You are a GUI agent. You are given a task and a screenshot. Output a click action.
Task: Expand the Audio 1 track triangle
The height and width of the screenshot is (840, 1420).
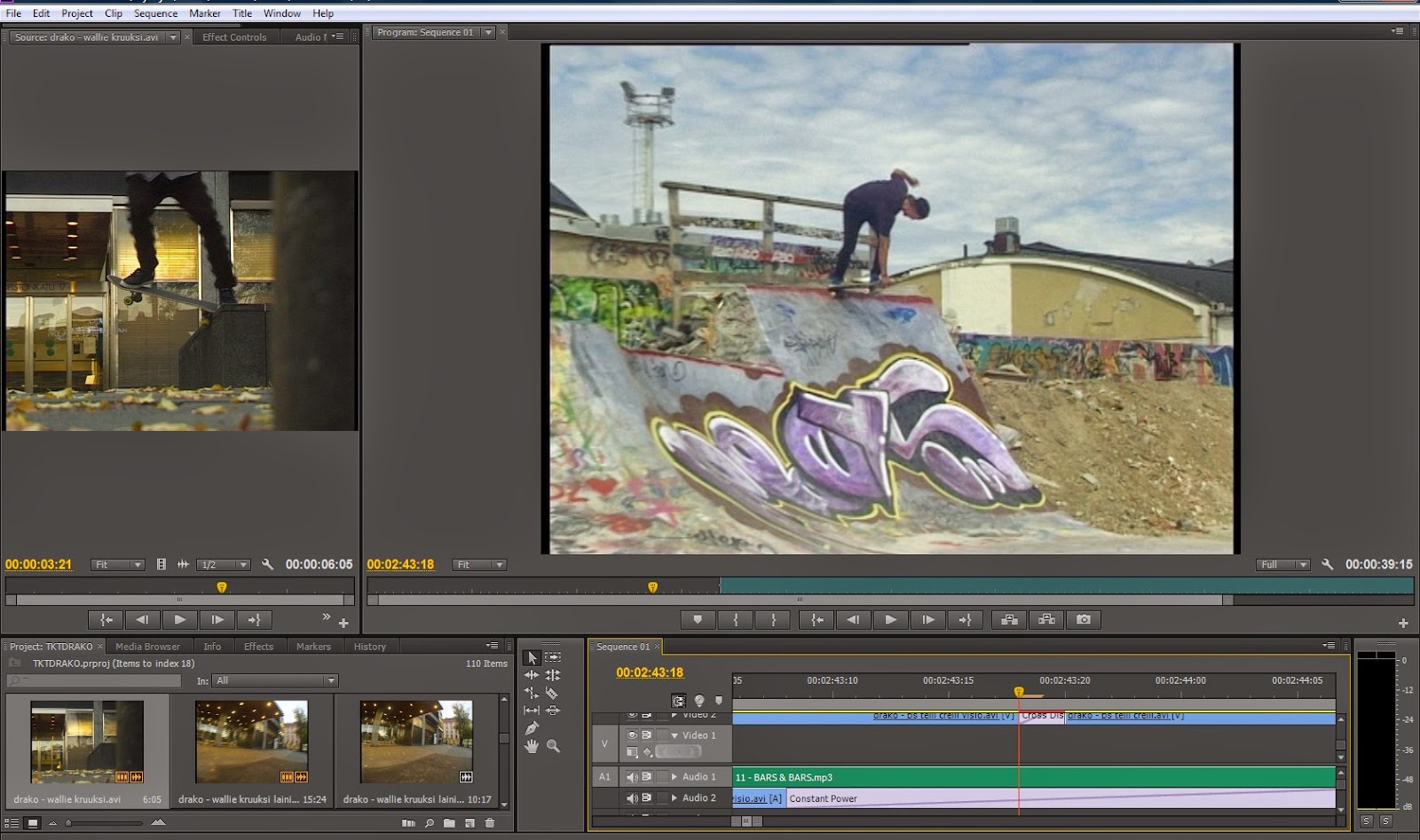point(674,777)
